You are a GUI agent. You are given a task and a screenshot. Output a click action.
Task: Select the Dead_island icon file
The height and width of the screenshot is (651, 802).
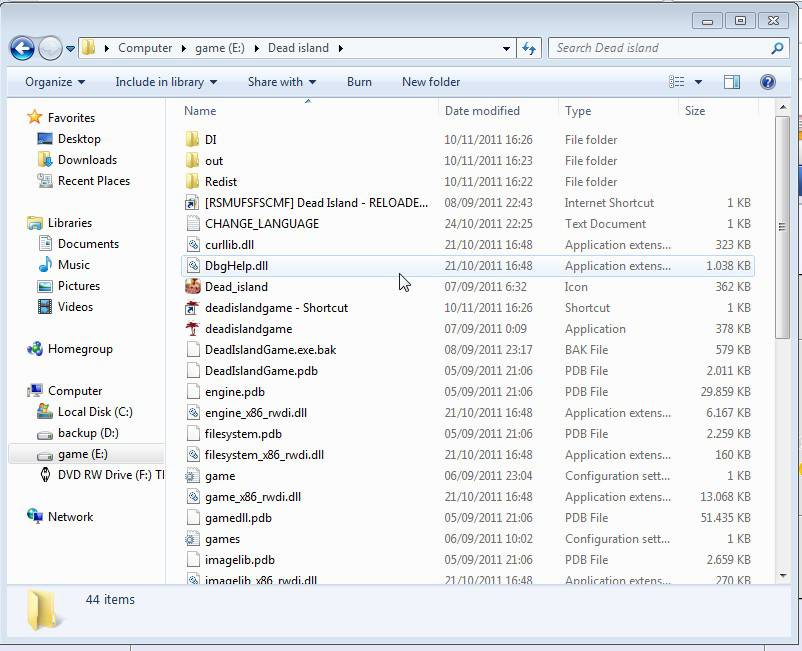(192, 286)
